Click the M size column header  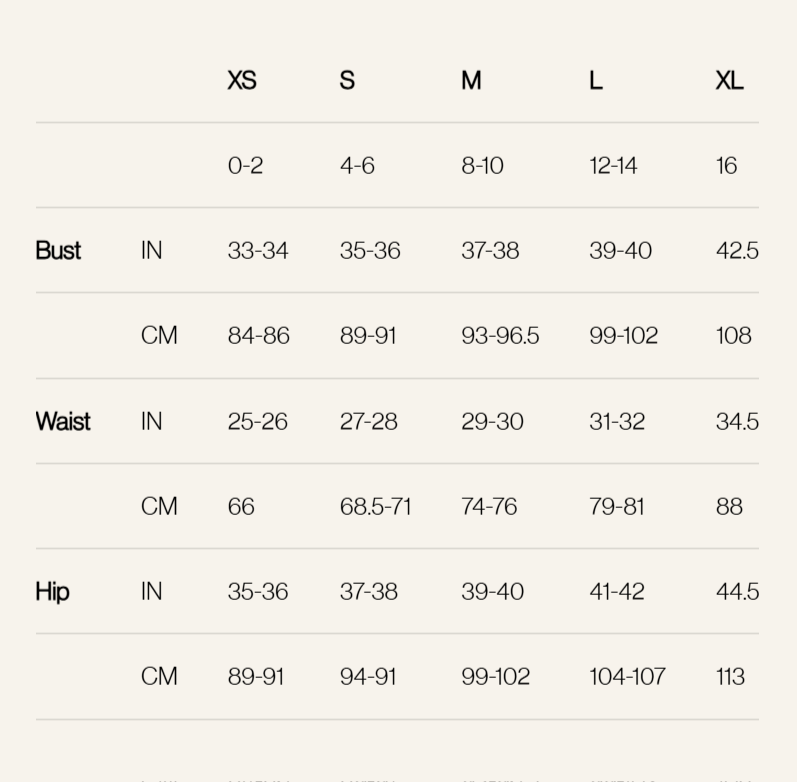tap(471, 81)
